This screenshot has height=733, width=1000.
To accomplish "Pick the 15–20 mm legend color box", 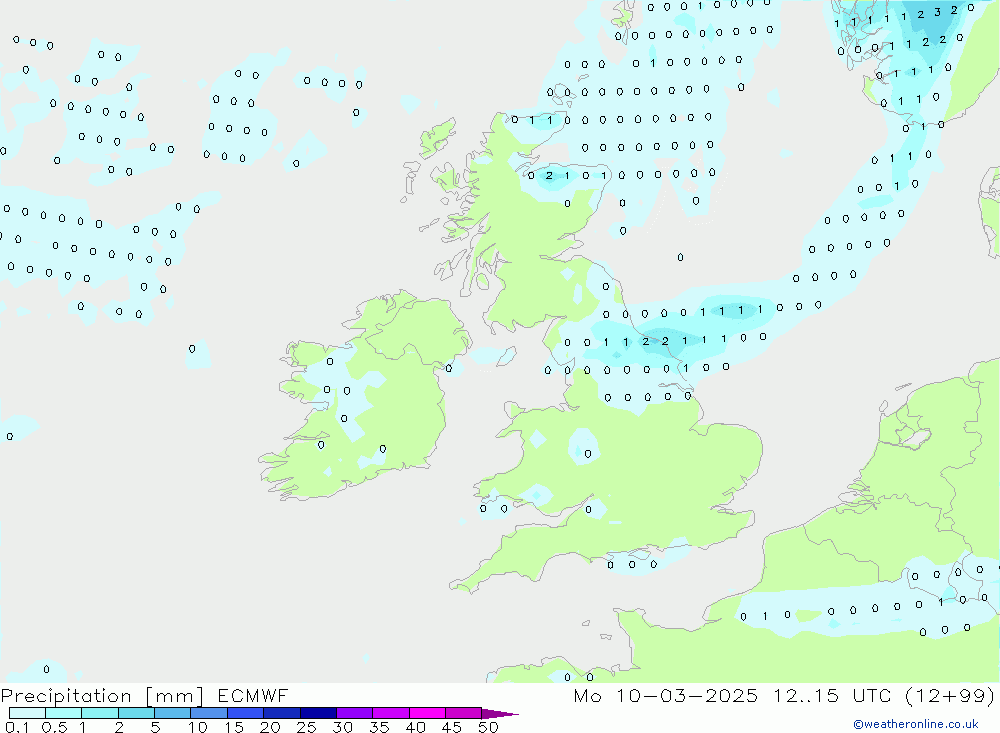I will pos(245,713).
